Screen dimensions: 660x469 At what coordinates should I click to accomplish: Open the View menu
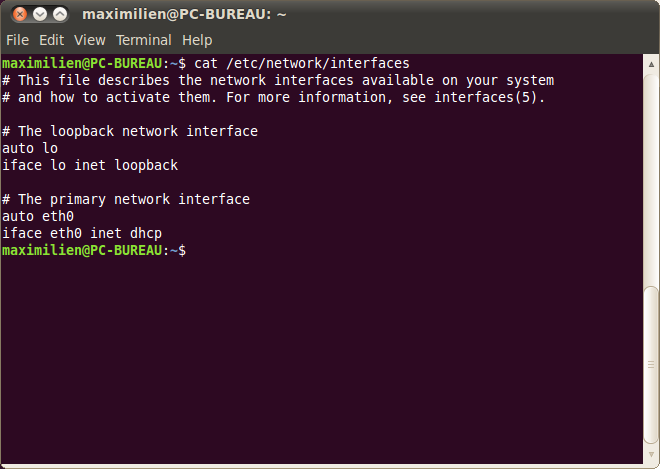tap(89, 40)
